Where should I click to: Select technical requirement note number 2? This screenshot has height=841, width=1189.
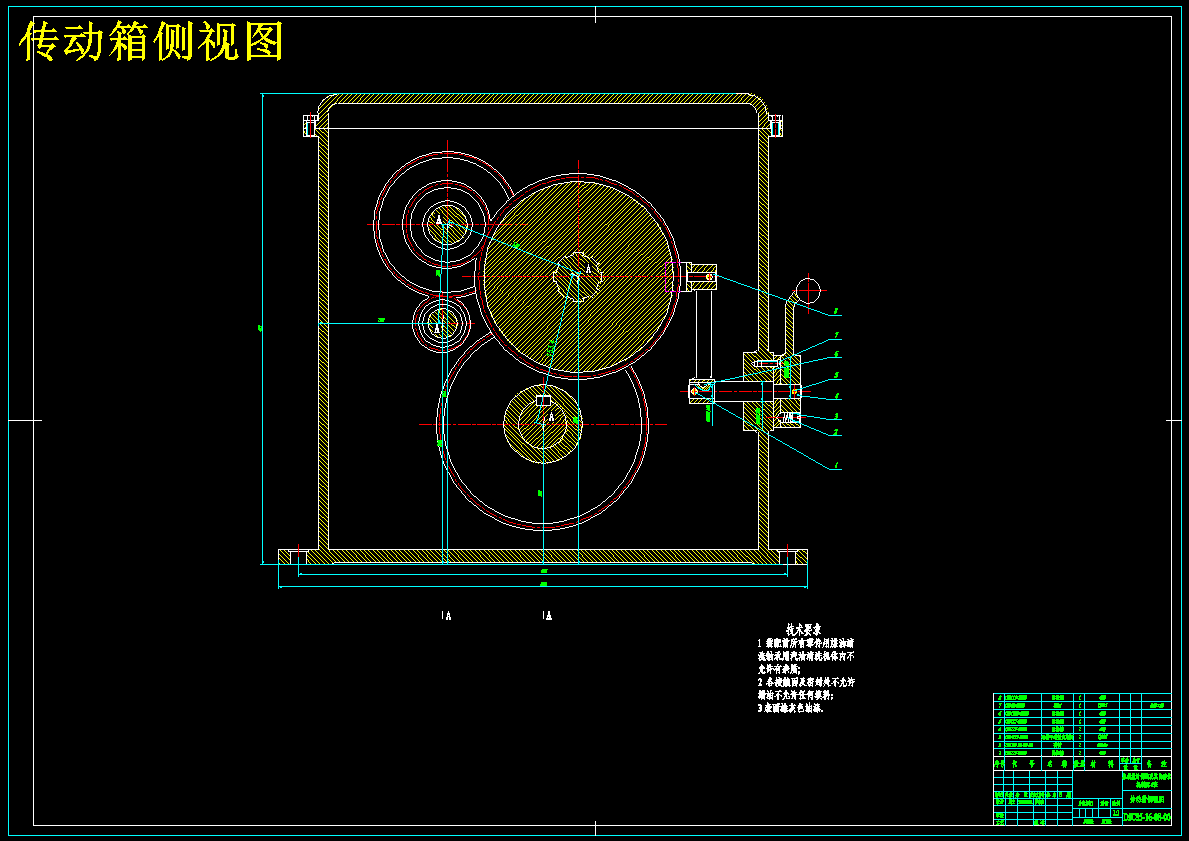pos(806,689)
